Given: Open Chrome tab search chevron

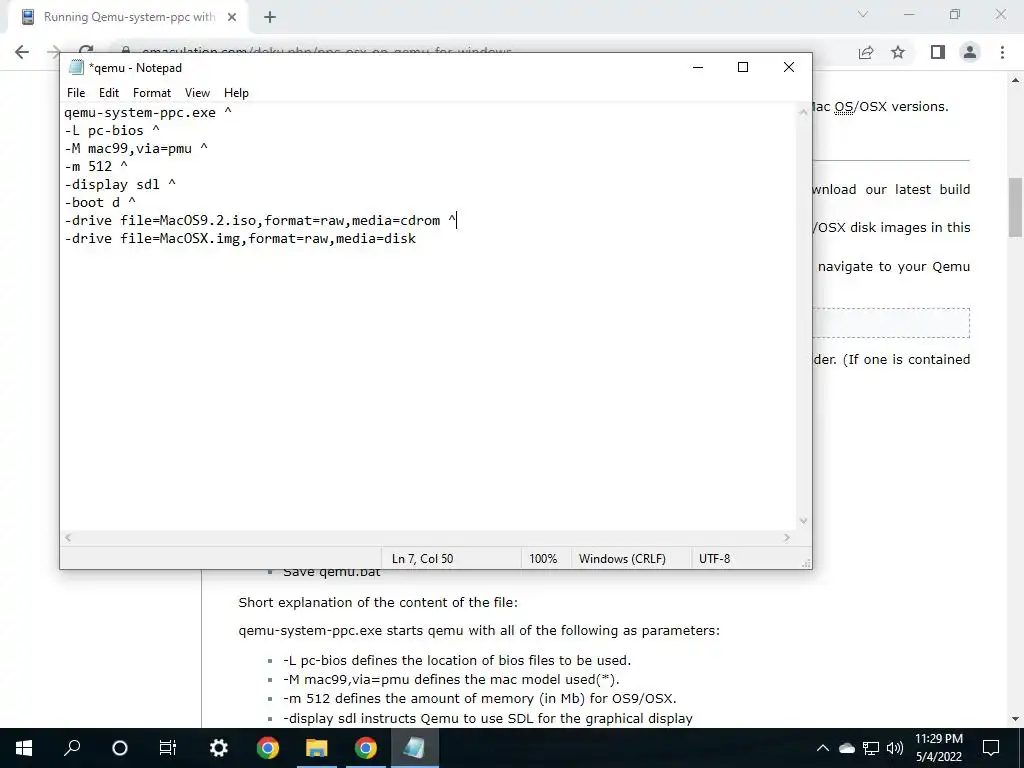Looking at the screenshot, I should pyautogui.click(x=863, y=14).
